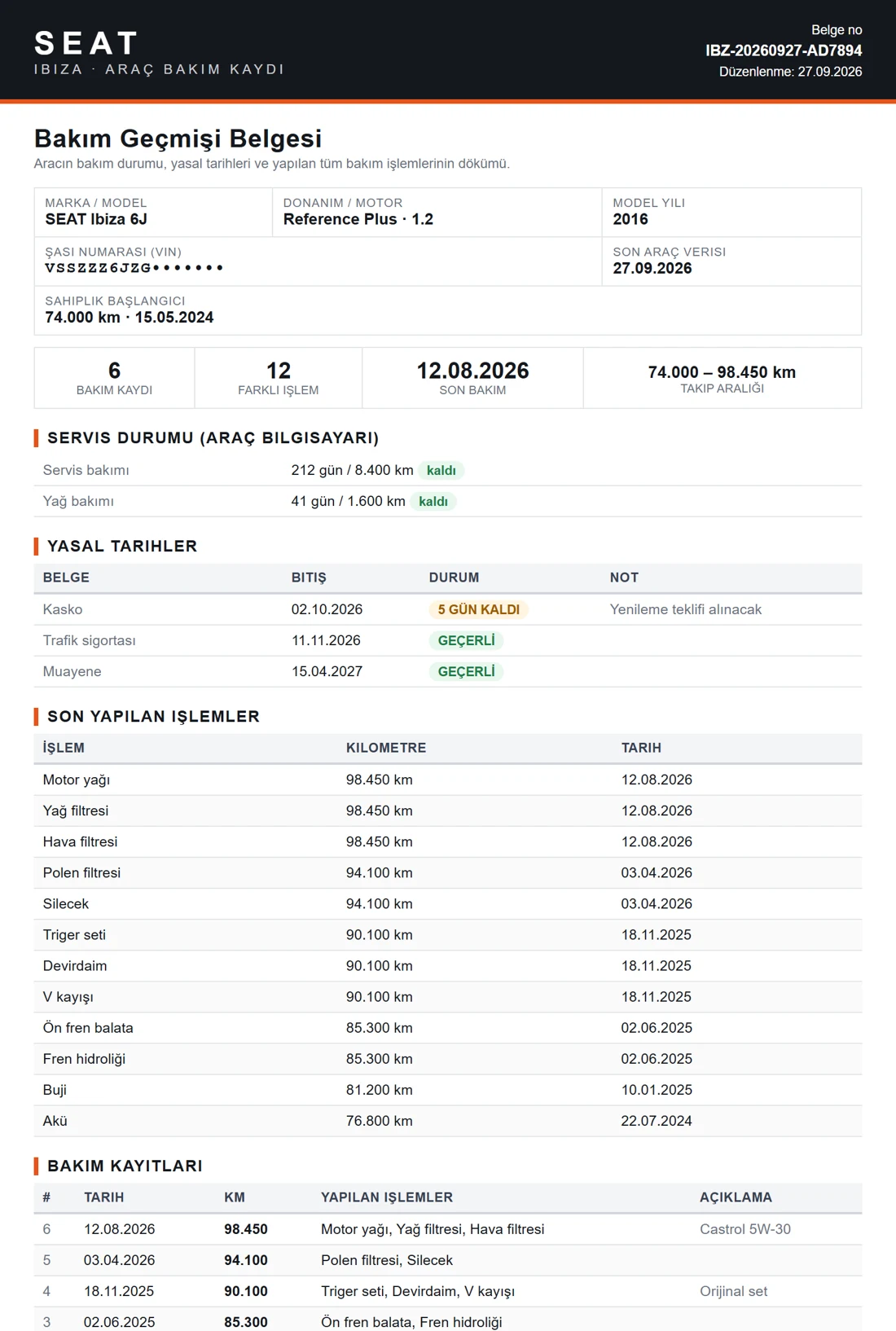Select the date in the Polen filtresi row
Viewport: 896px width, 1331px height.
tap(657, 872)
